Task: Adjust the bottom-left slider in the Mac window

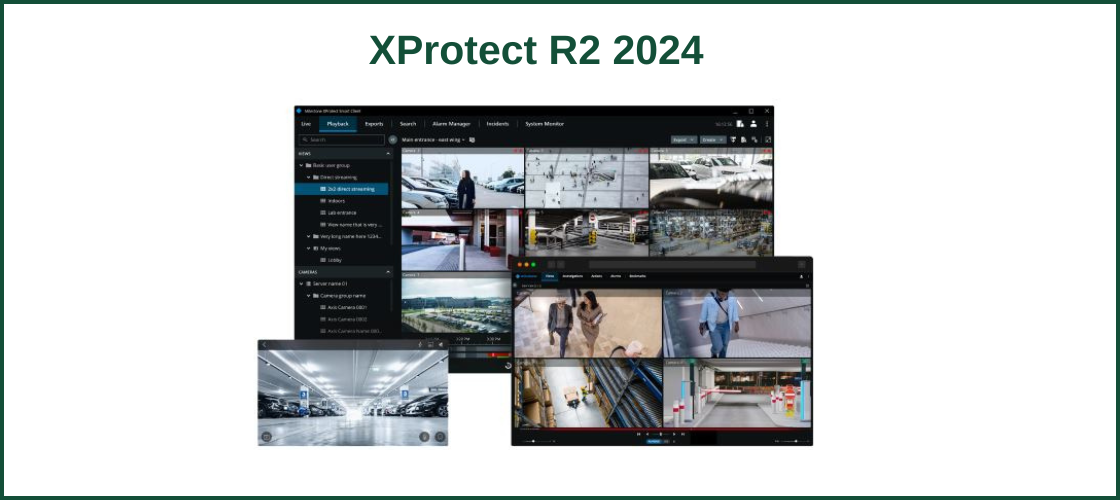Action: [536, 441]
